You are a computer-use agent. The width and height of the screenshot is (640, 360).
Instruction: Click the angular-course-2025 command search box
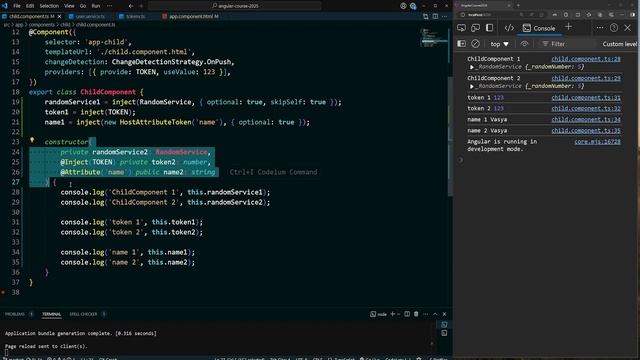(x=235, y=6)
